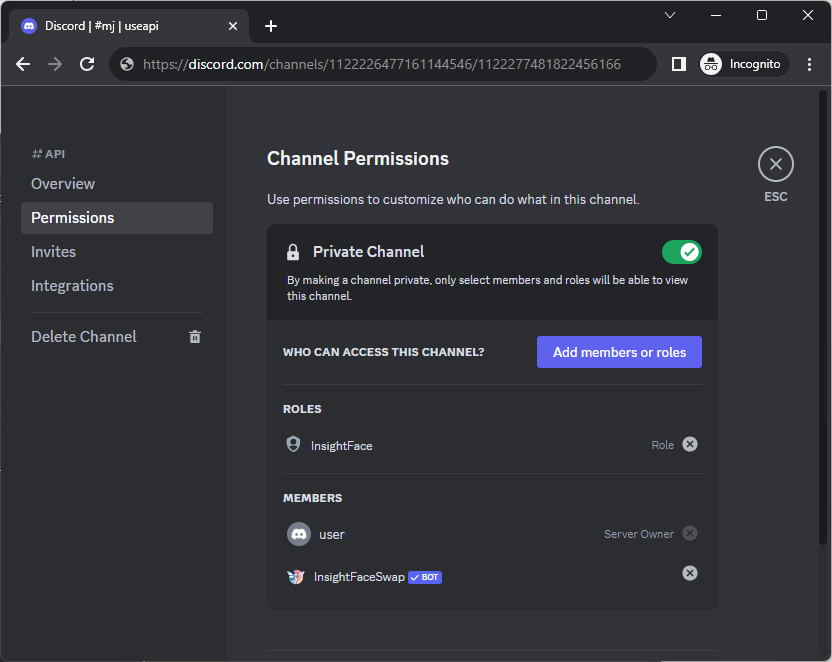Expand the tab search chevron
The width and height of the screenshot is (832, 662).
click(670, 15)
